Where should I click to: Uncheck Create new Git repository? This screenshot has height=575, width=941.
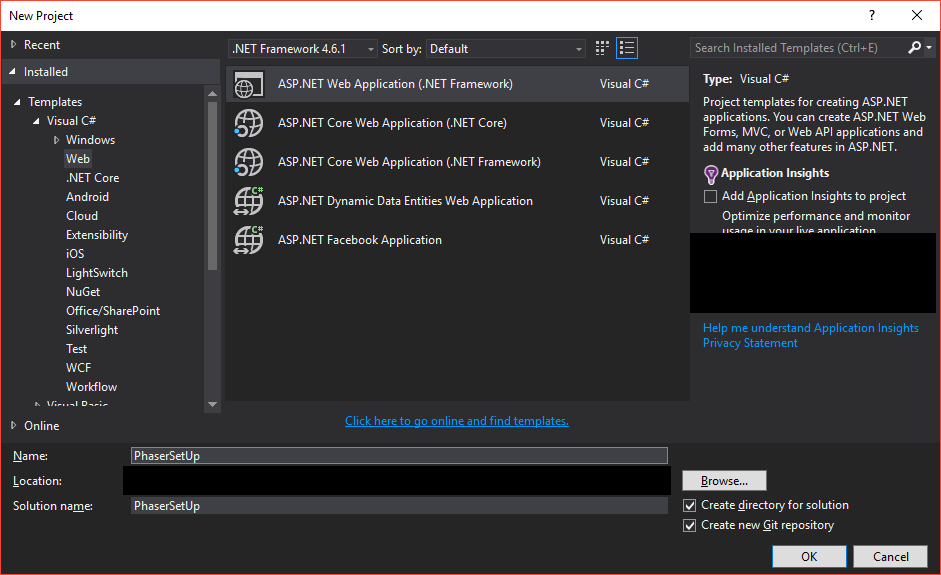(x=690, y=526)
